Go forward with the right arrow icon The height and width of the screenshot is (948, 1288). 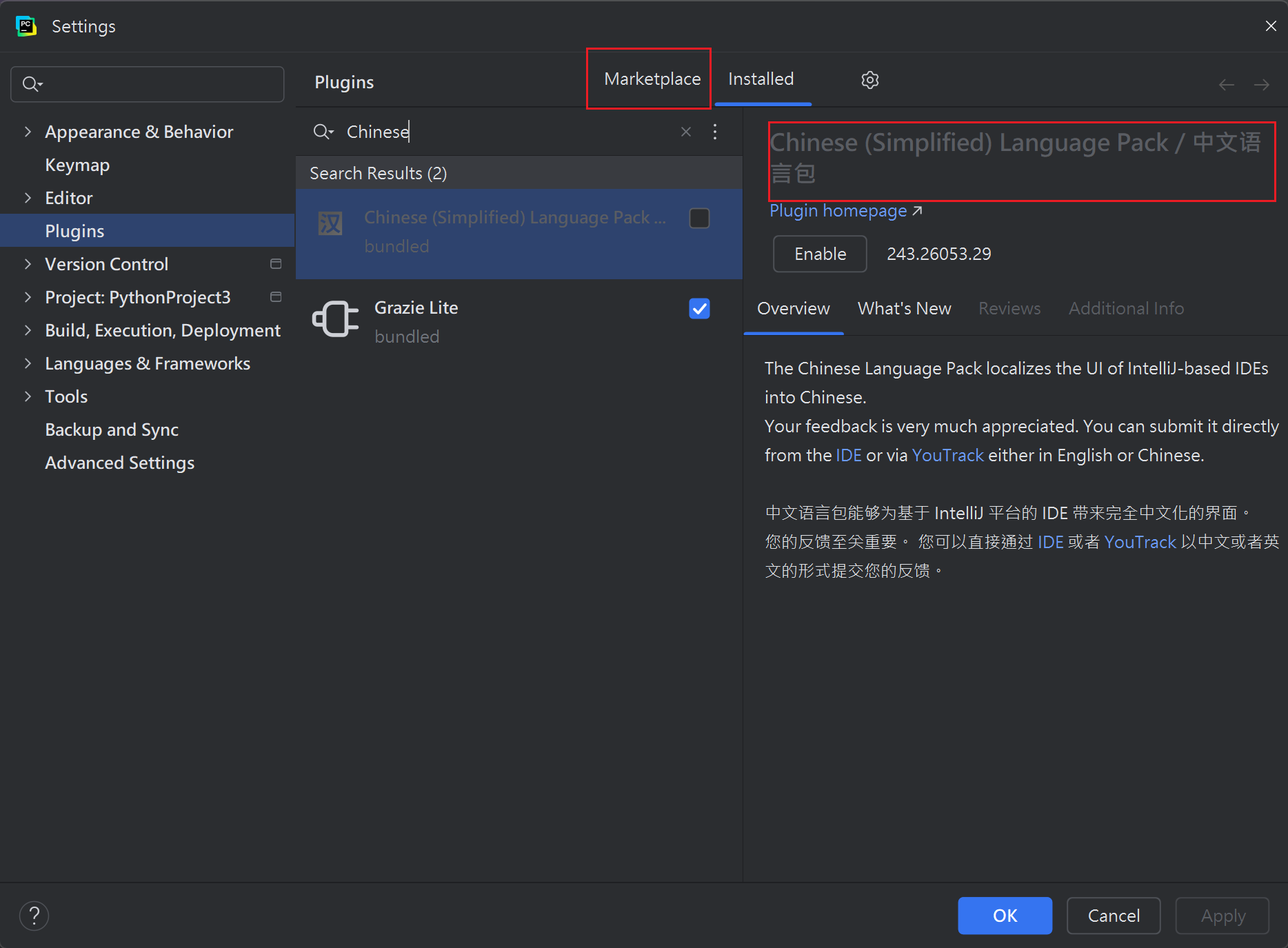pos(1262,85)
